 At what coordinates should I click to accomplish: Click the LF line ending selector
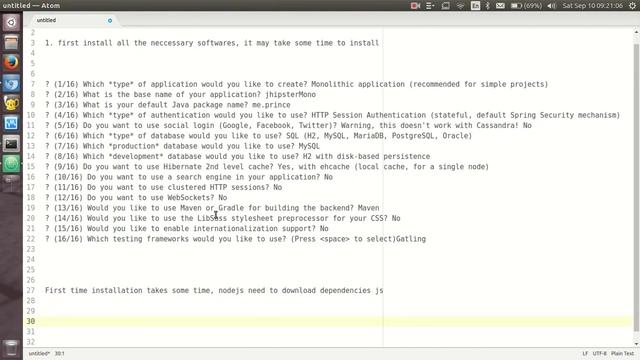click(585, 353)
